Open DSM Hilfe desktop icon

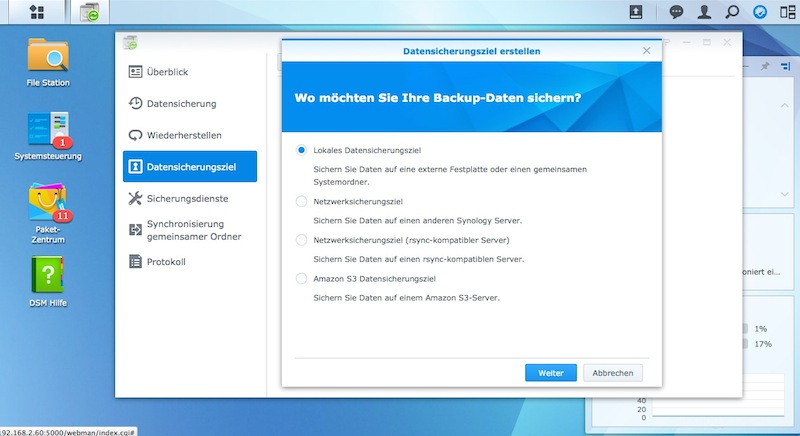48,281
